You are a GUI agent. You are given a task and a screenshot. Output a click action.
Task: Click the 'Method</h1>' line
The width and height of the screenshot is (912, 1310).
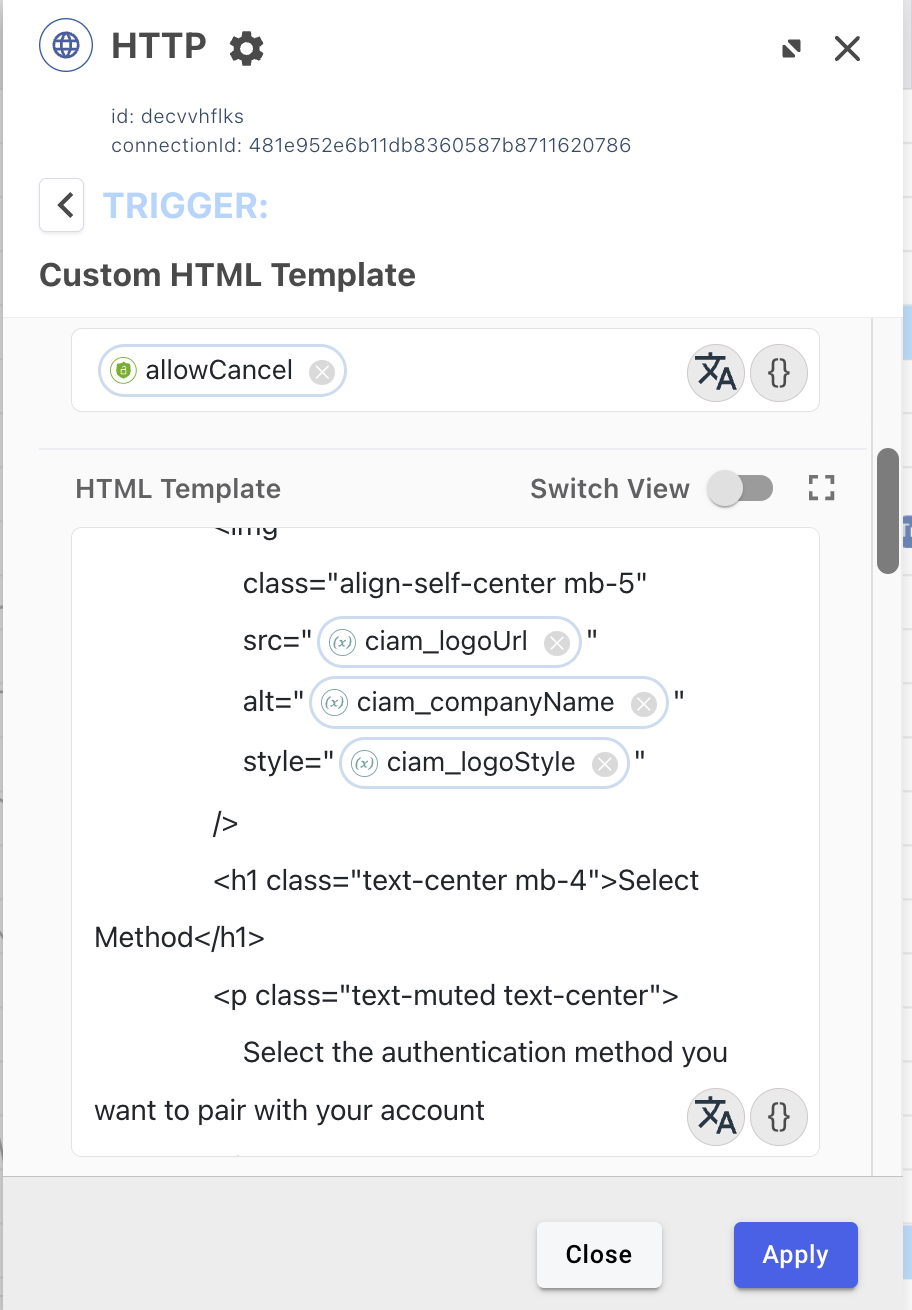pos(180,937)
